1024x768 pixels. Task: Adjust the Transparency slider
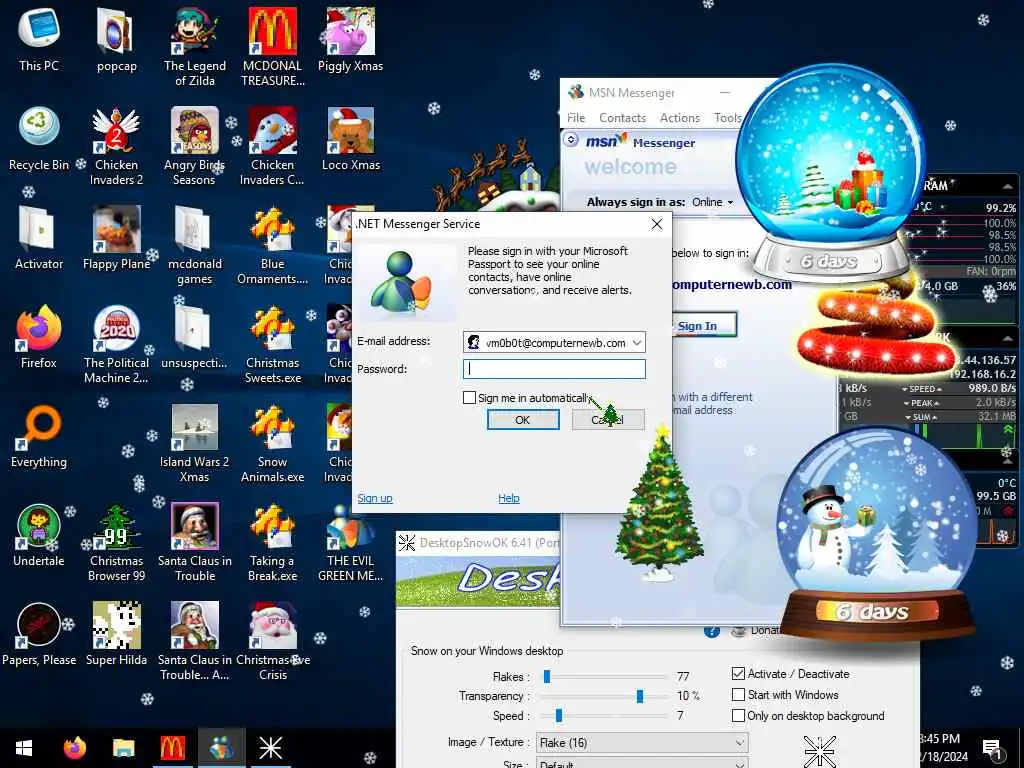(640, 696)
